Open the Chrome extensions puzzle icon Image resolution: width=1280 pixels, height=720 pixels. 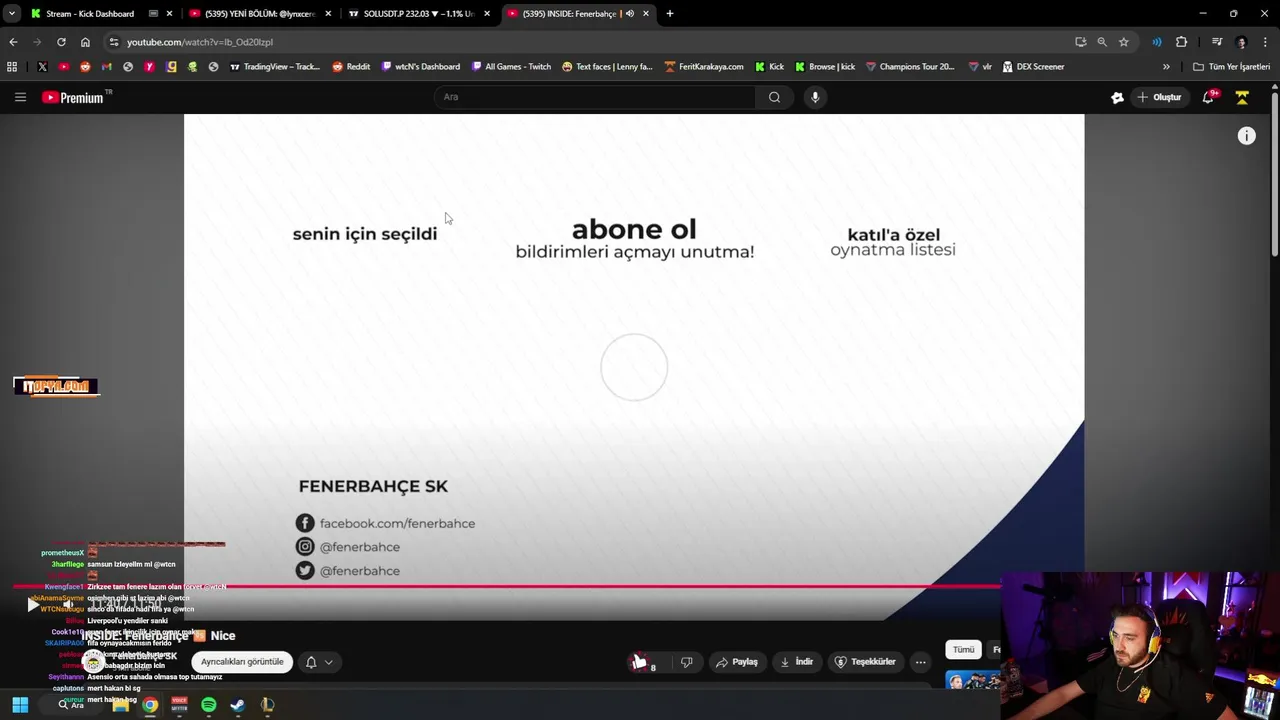click(x=1181, y=42)
